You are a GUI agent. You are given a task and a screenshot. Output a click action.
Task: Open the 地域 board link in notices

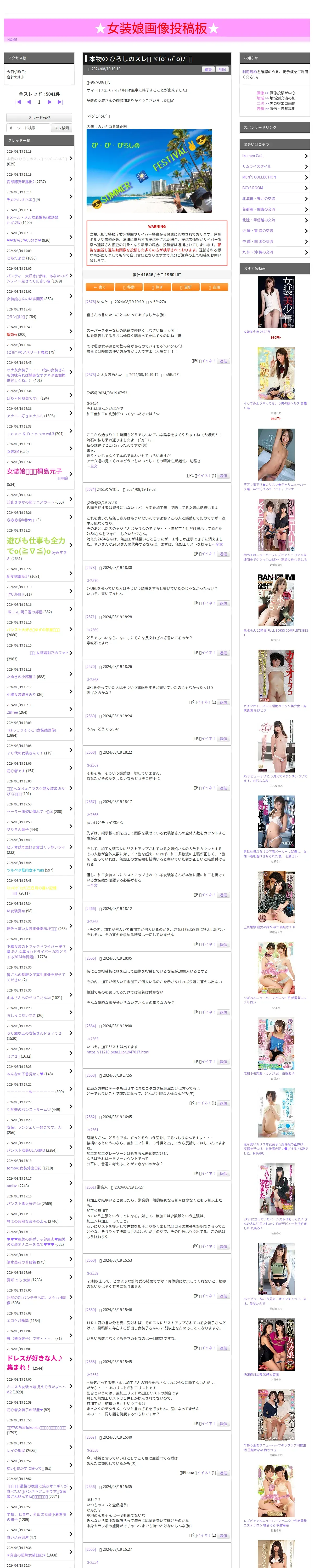[x=260, y=98]
